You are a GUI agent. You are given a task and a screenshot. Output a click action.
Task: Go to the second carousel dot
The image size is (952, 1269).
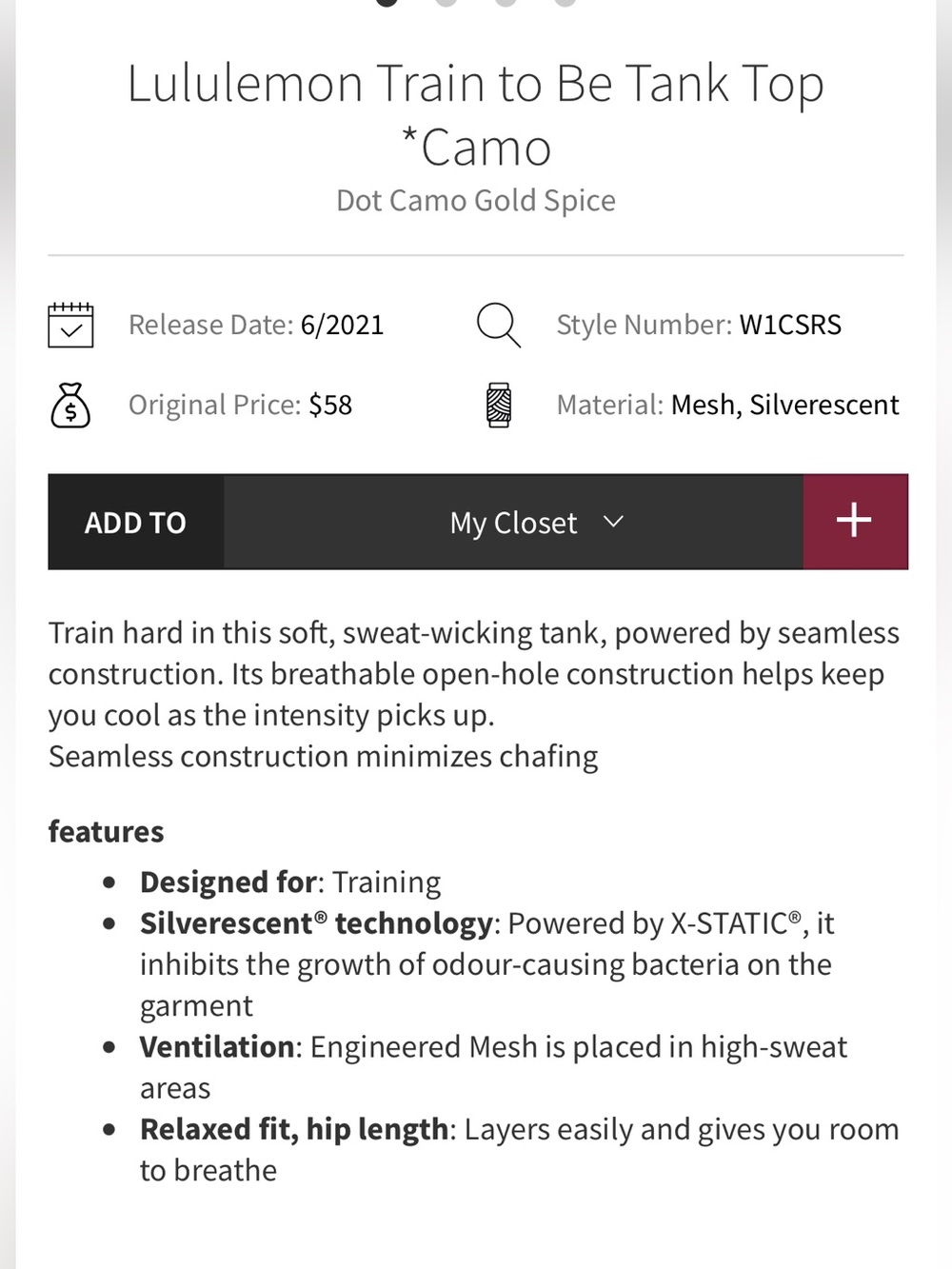pyautogui.click(x=446, y=2)
